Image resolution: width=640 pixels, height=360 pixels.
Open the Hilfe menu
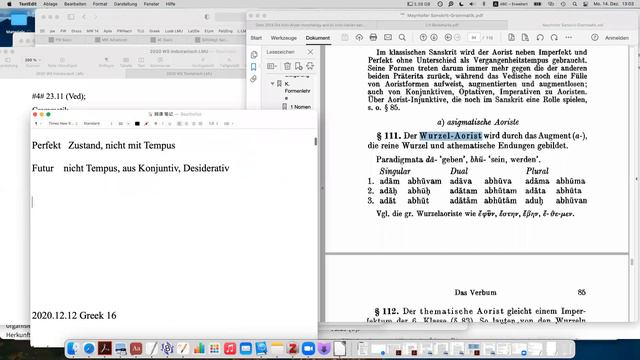click(170, 4)
